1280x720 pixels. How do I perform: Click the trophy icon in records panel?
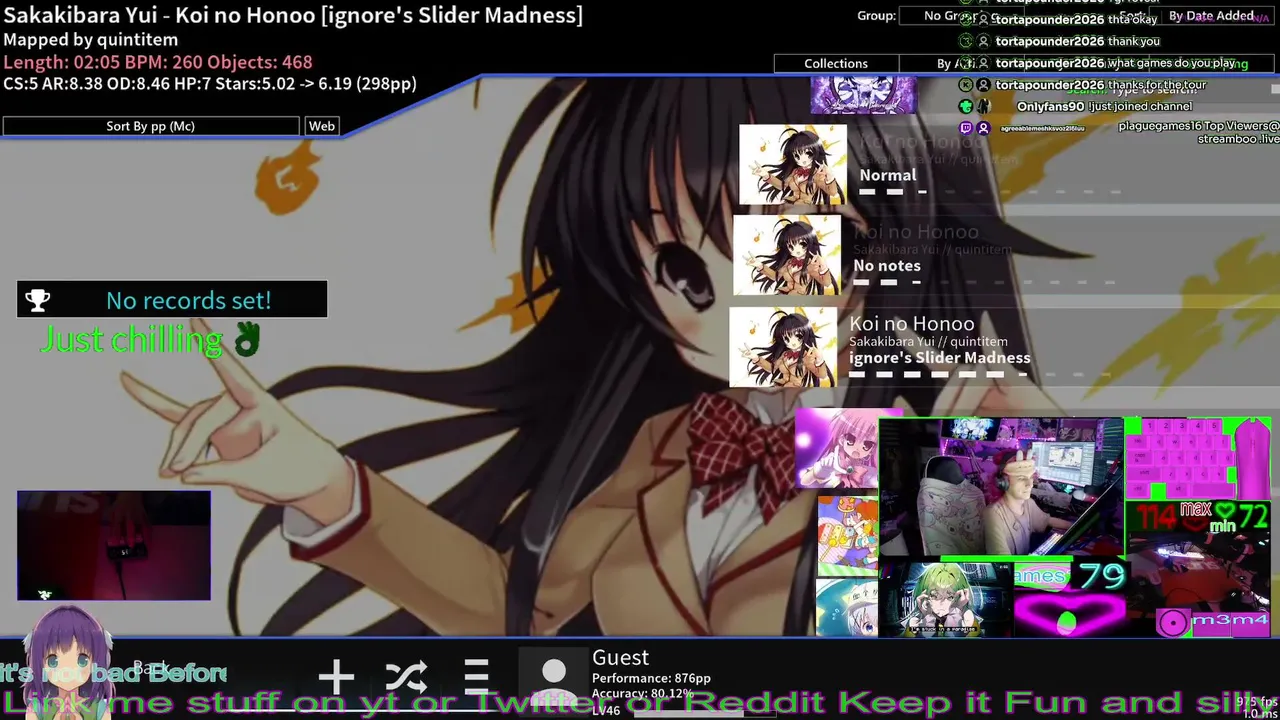[x=37, y=300]
